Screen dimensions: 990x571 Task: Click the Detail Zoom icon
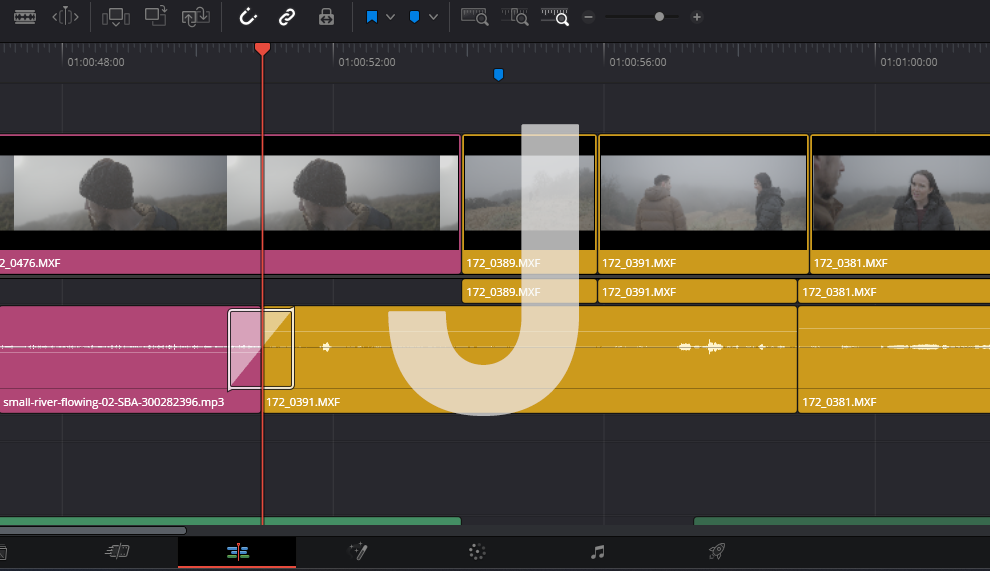click(514, 17)
